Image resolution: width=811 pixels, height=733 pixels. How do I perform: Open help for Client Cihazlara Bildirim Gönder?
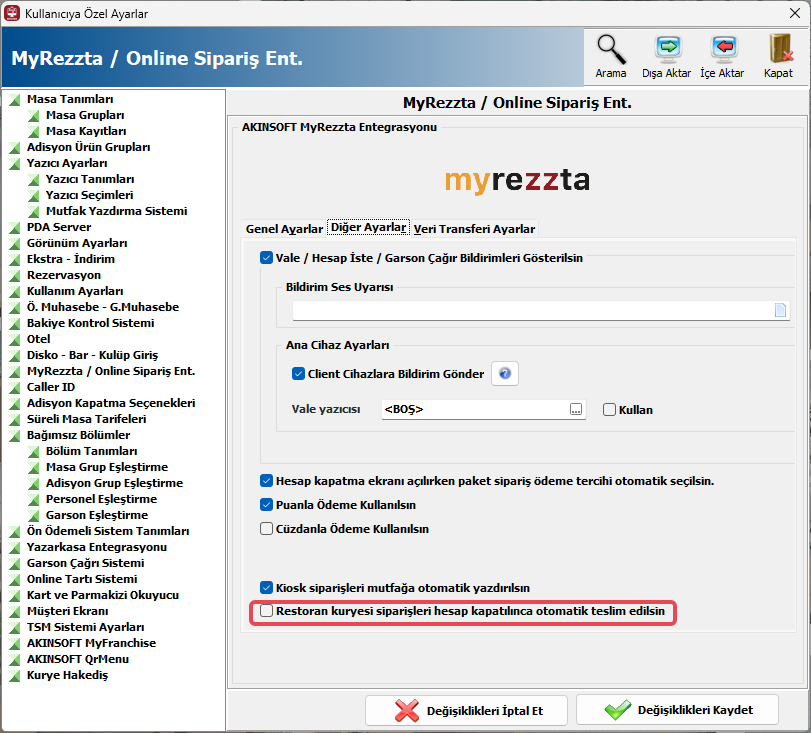click(x=505, y=373)
